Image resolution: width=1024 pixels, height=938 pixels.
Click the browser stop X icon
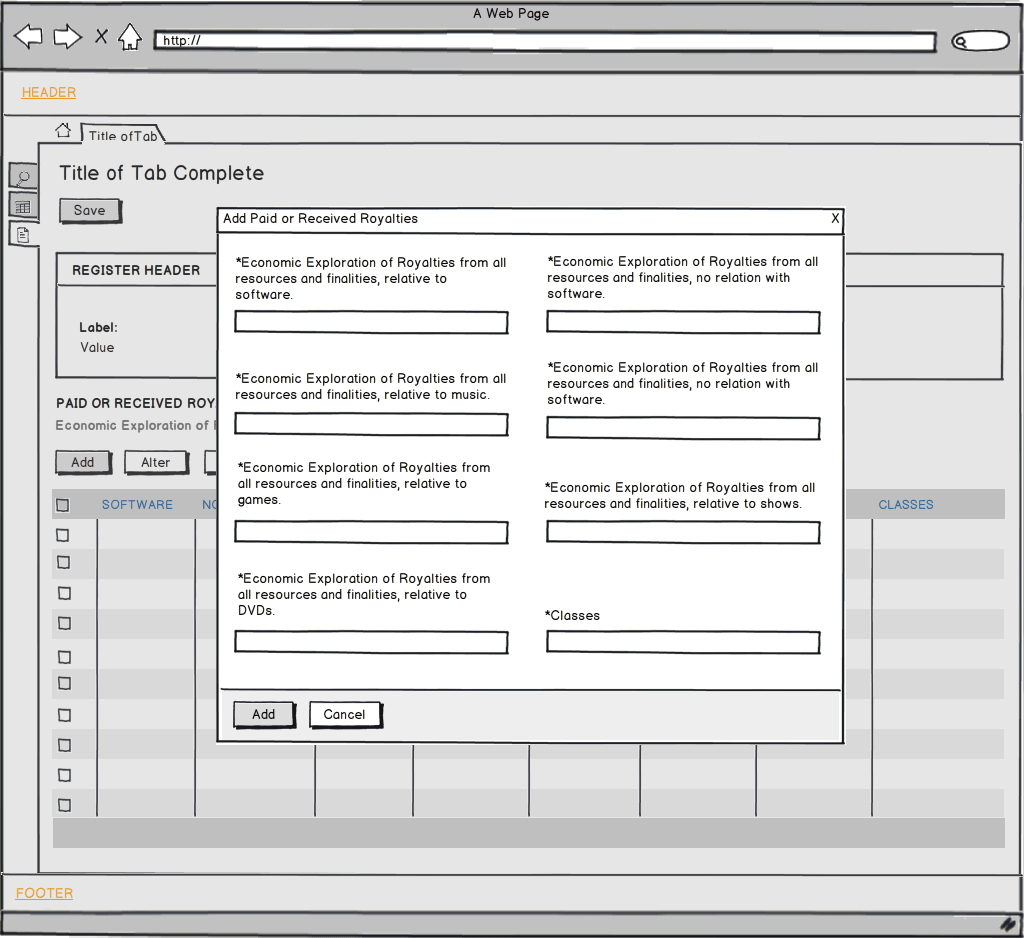101,36
